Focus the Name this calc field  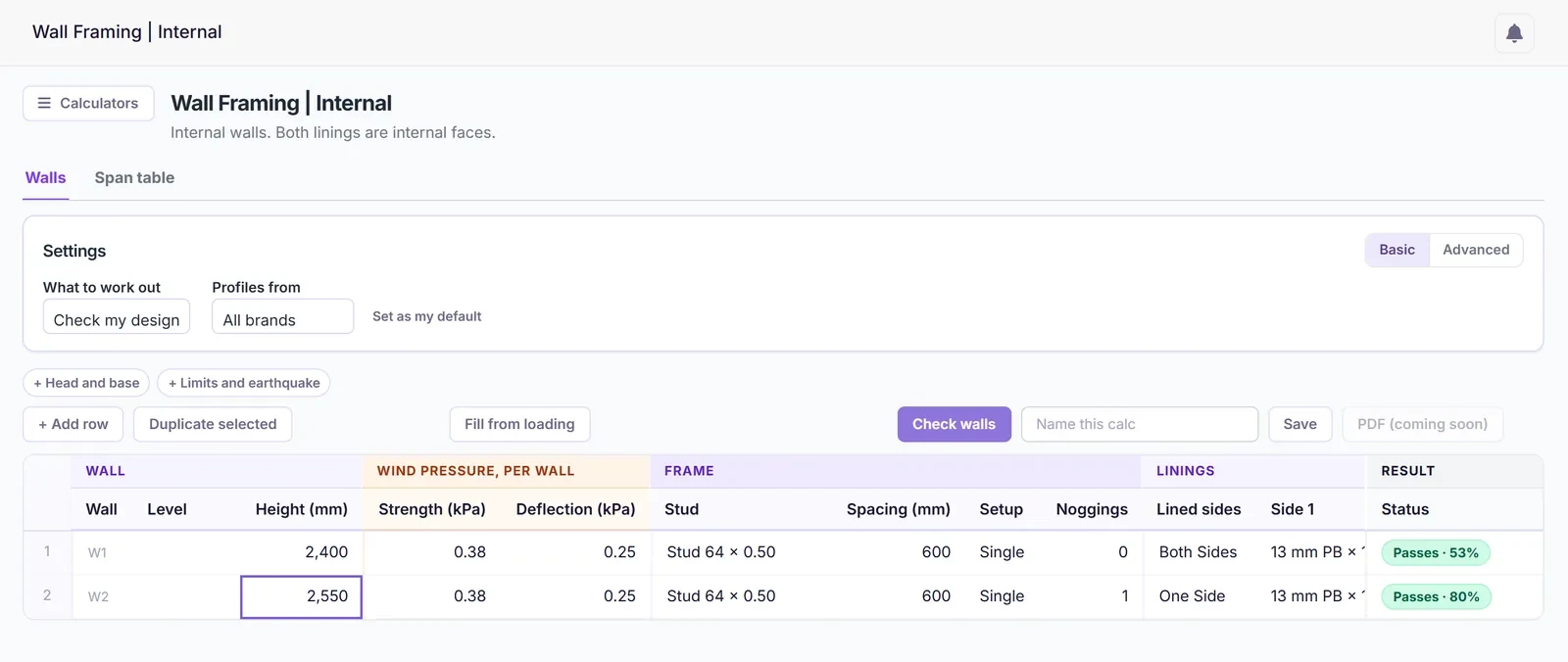pyautogui.click(x=1140, y=424)
